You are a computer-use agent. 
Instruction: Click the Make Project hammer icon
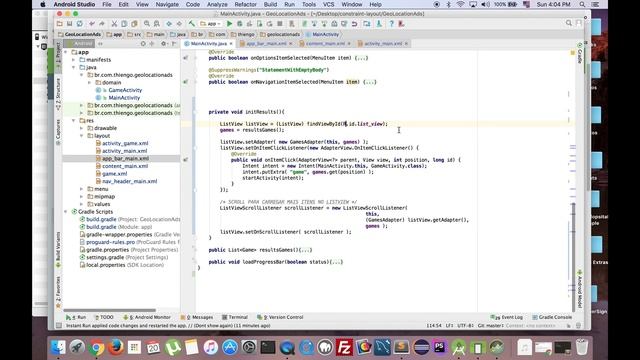click(x=191, y=24)
